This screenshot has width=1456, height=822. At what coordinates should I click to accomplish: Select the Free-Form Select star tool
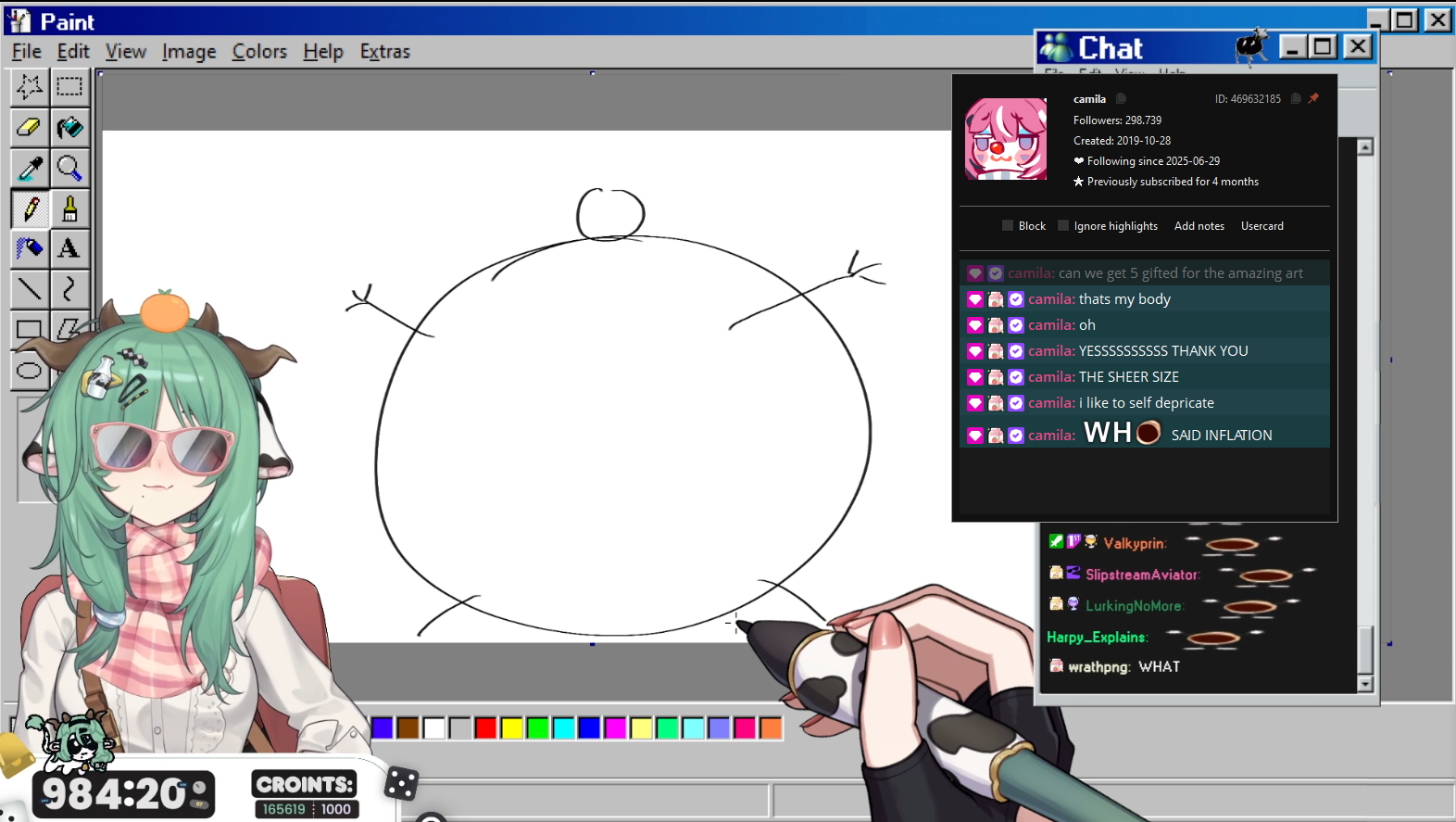click(x=30, y=87)
